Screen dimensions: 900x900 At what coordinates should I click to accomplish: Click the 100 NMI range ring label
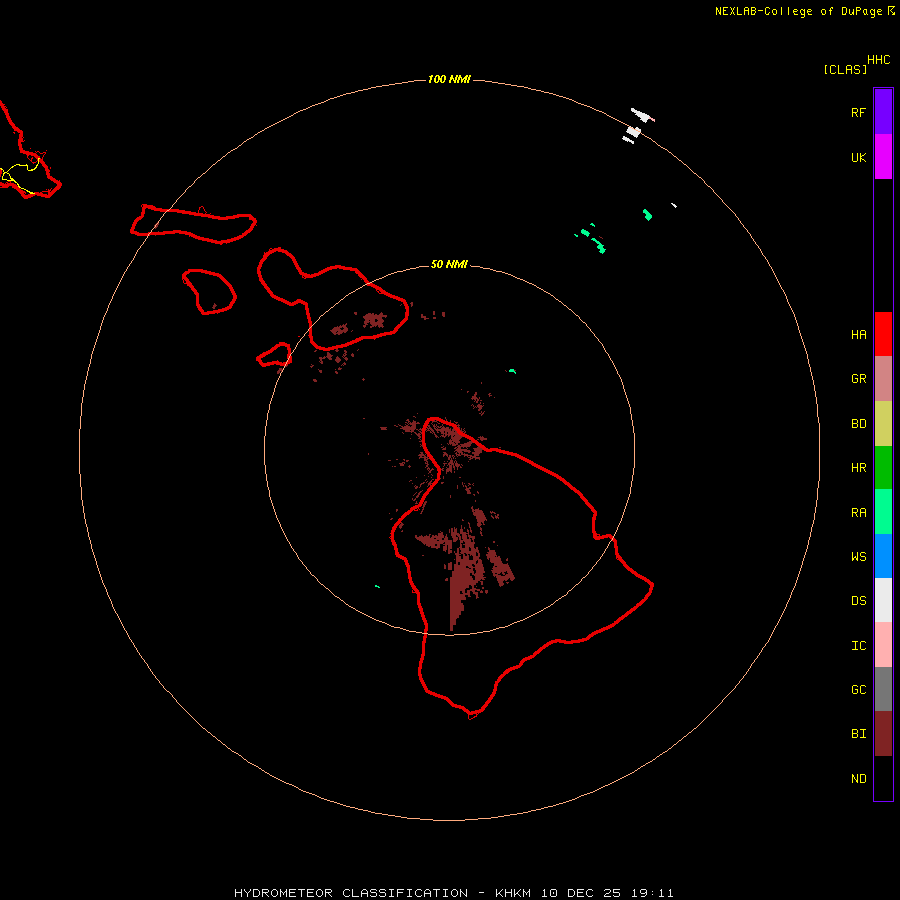point(449,79)
